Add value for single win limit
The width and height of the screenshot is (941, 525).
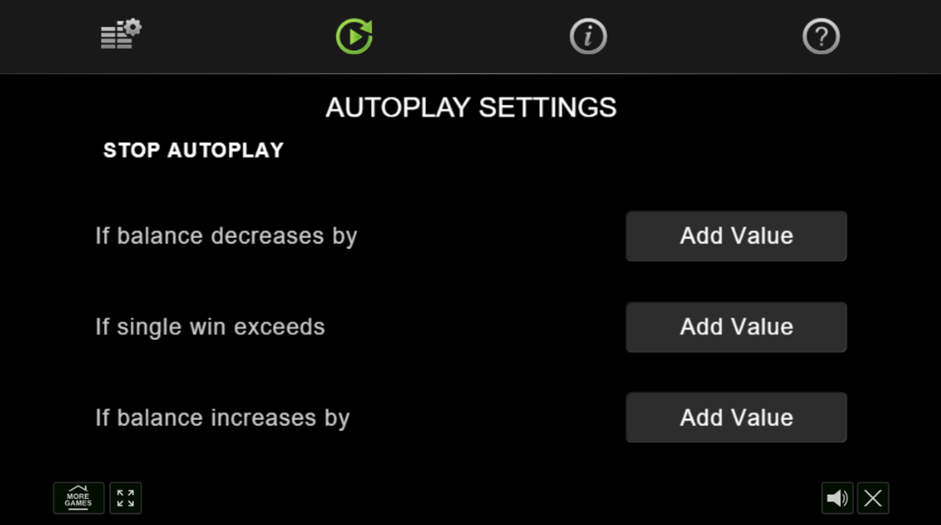tap(736, 327)
